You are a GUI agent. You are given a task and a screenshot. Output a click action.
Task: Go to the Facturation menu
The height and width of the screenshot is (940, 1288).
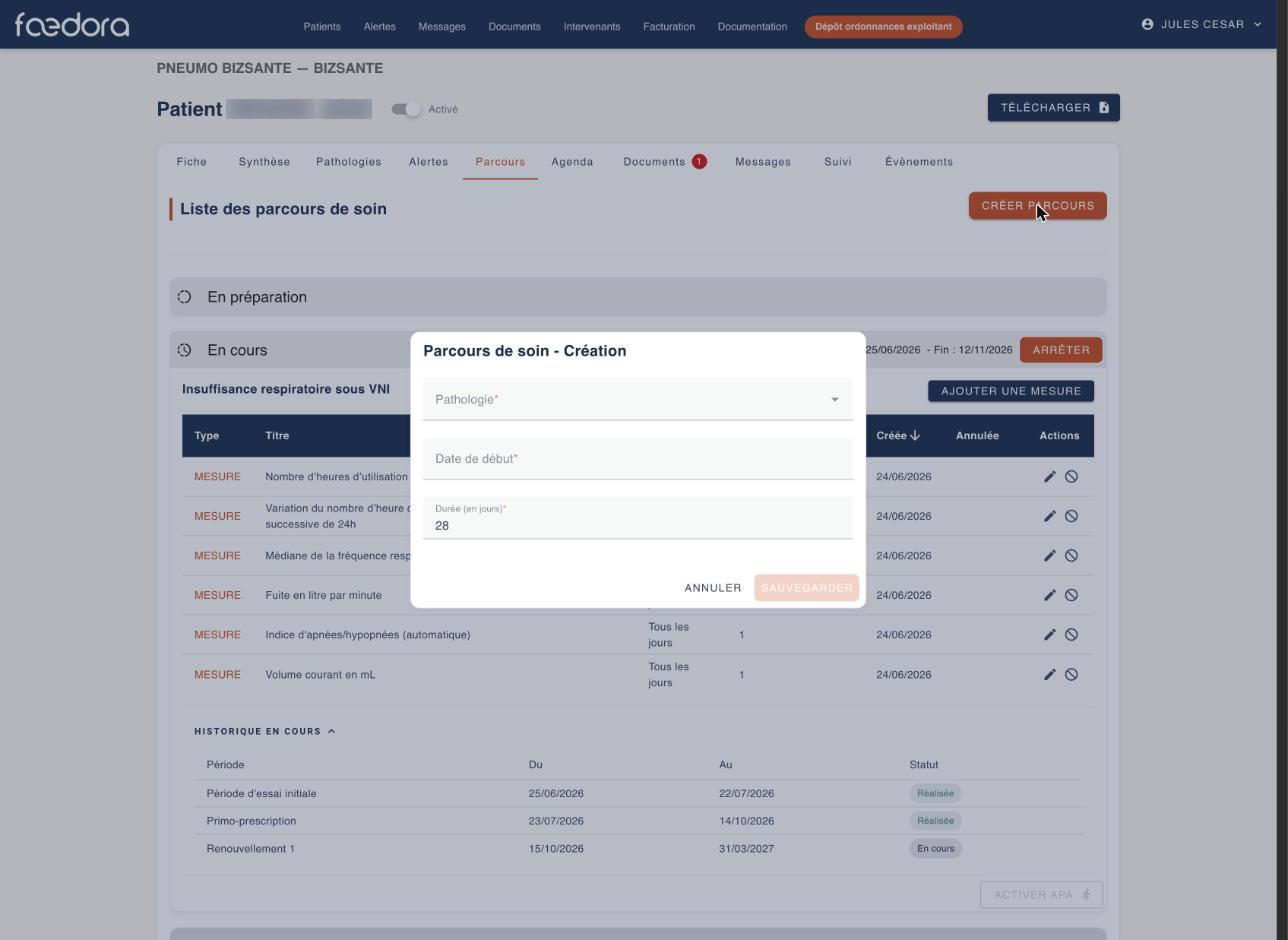(669, 26)
